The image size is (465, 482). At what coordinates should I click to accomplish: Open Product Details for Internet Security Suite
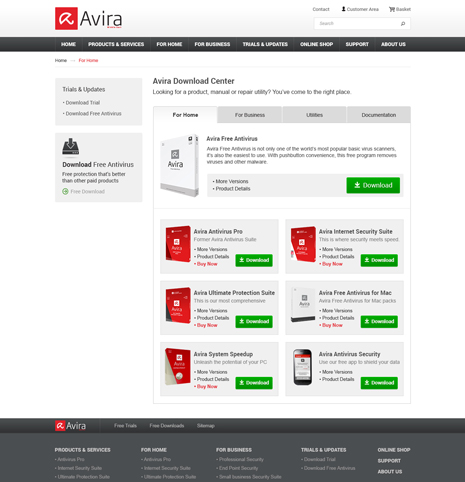(x=338, y=257)
